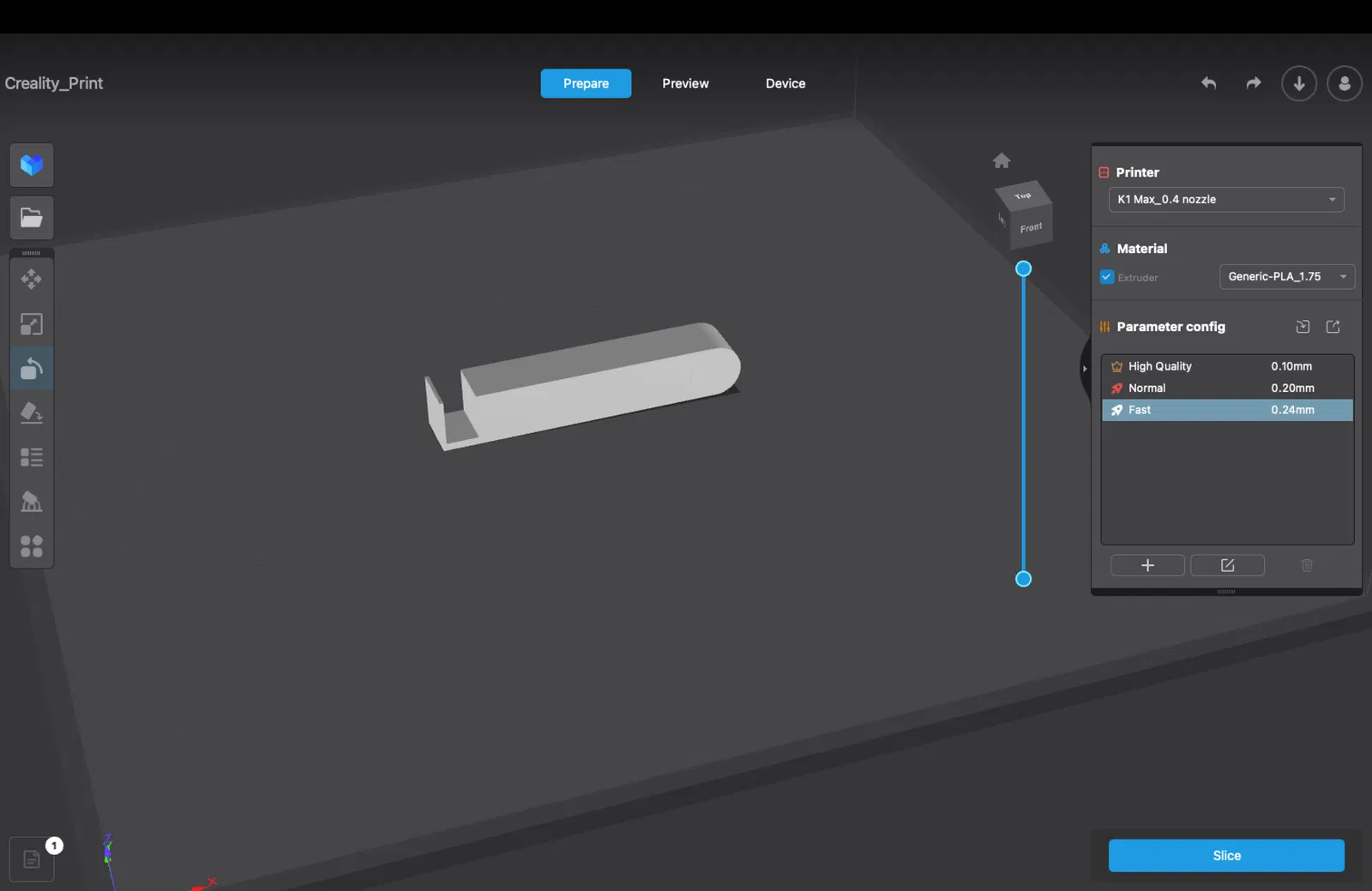Click the Creality cube logo icon
The image size is (1372, 891).
tap(32, 165)
